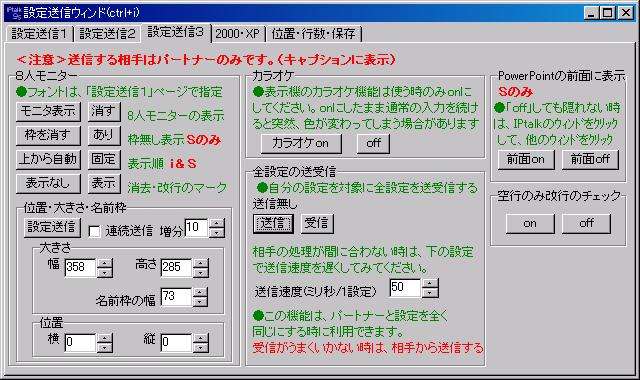The image size is (640, 380).
Task: Decrease the 横 position with down arrow
Action: pos(105,348)
